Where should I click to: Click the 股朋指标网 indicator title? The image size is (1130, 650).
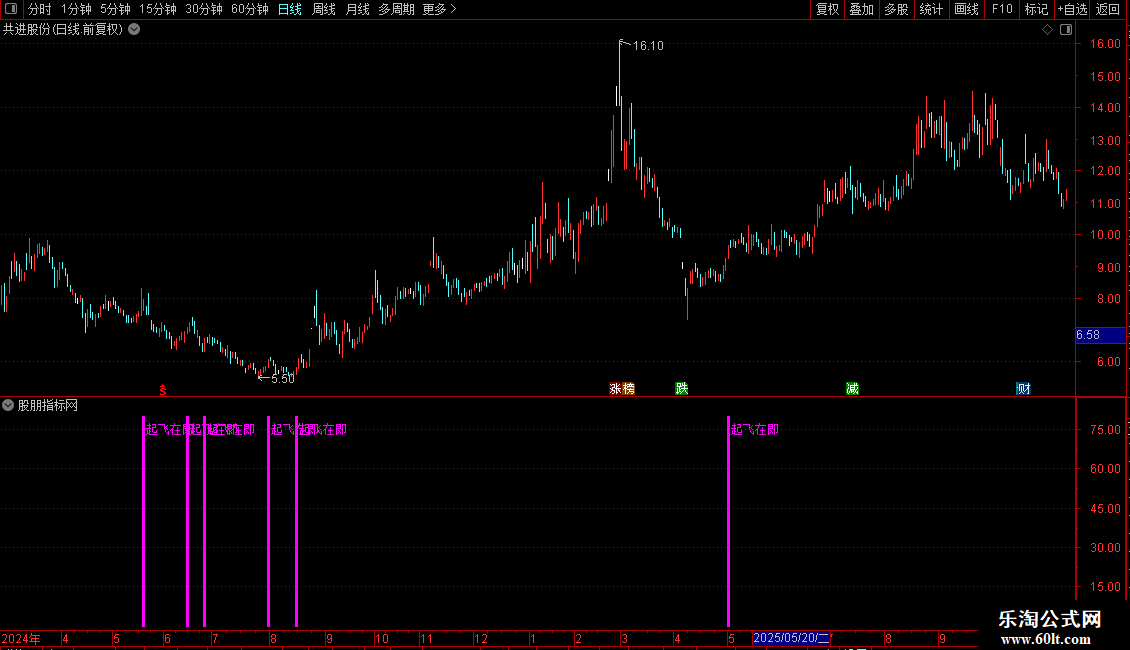(x=48, y=406)
